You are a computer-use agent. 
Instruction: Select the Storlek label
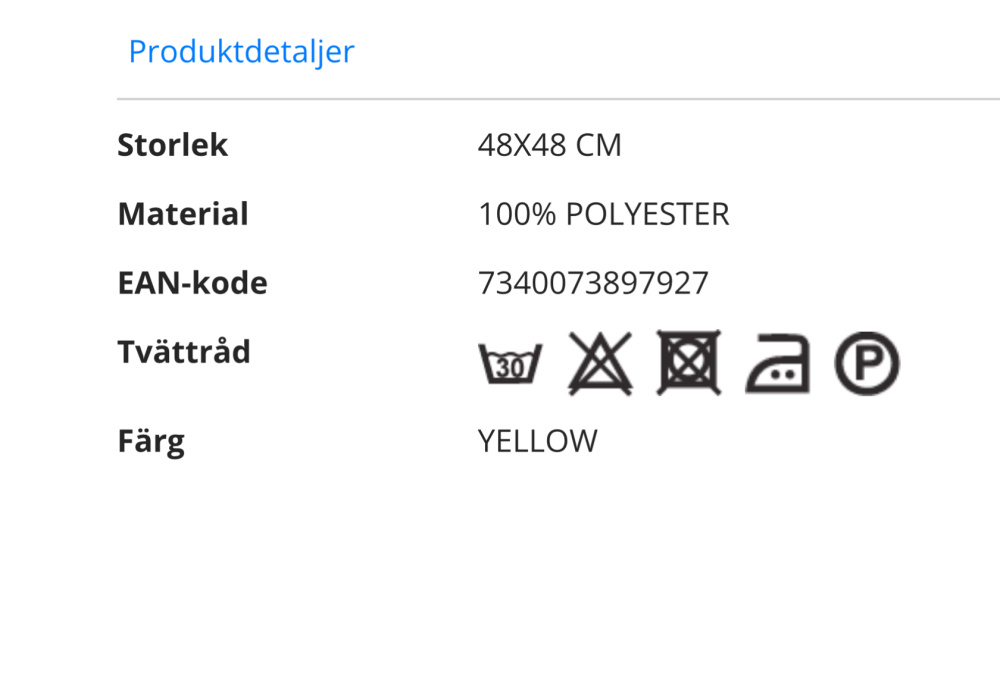click(172, 145)
